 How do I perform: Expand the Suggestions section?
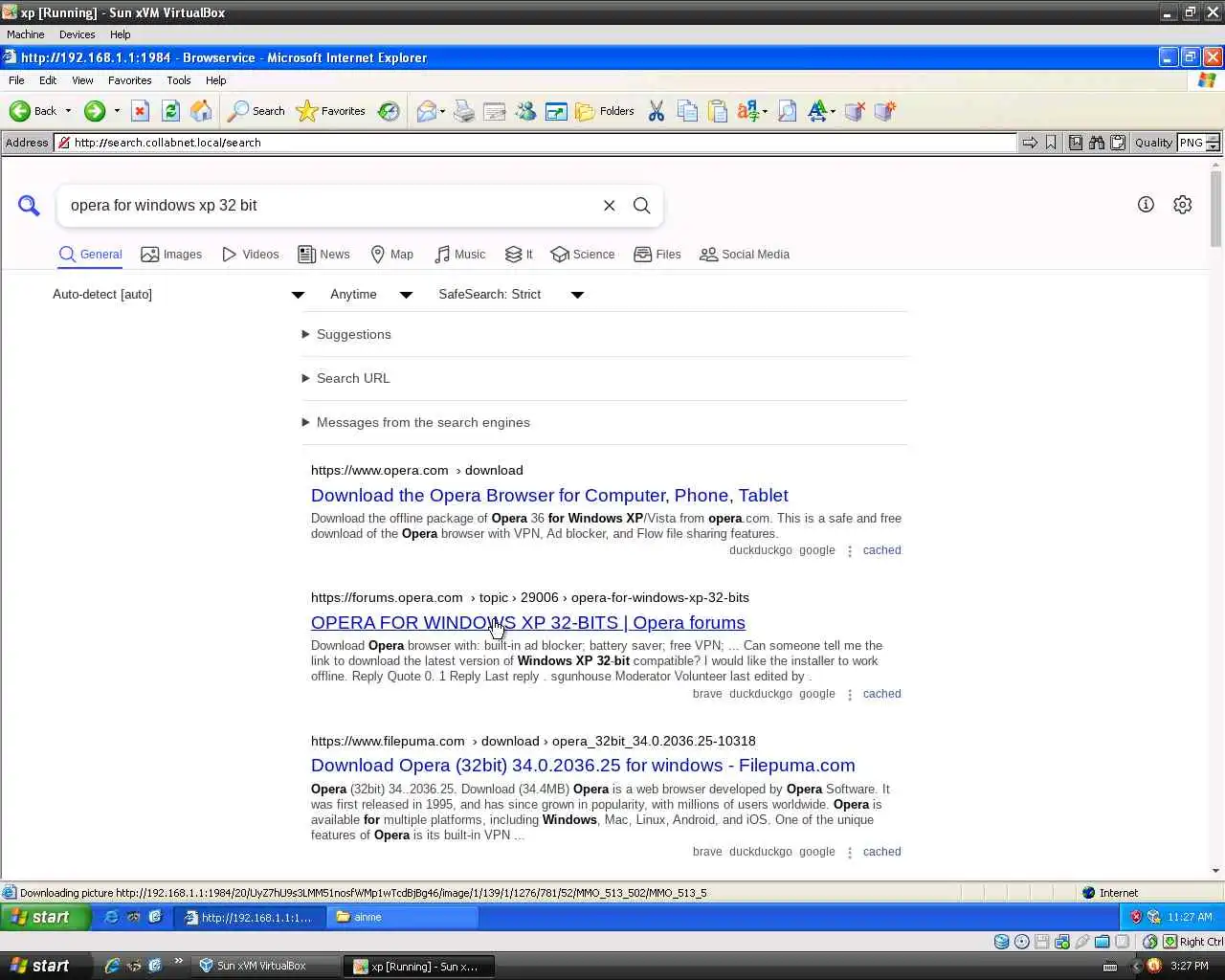coord(346,335)
